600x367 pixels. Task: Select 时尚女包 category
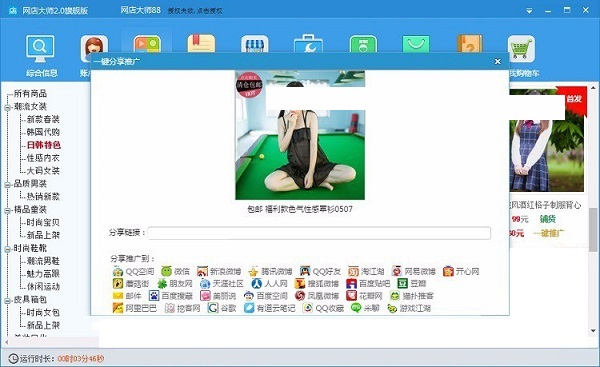pyautogui.click(x=43, y=313)
